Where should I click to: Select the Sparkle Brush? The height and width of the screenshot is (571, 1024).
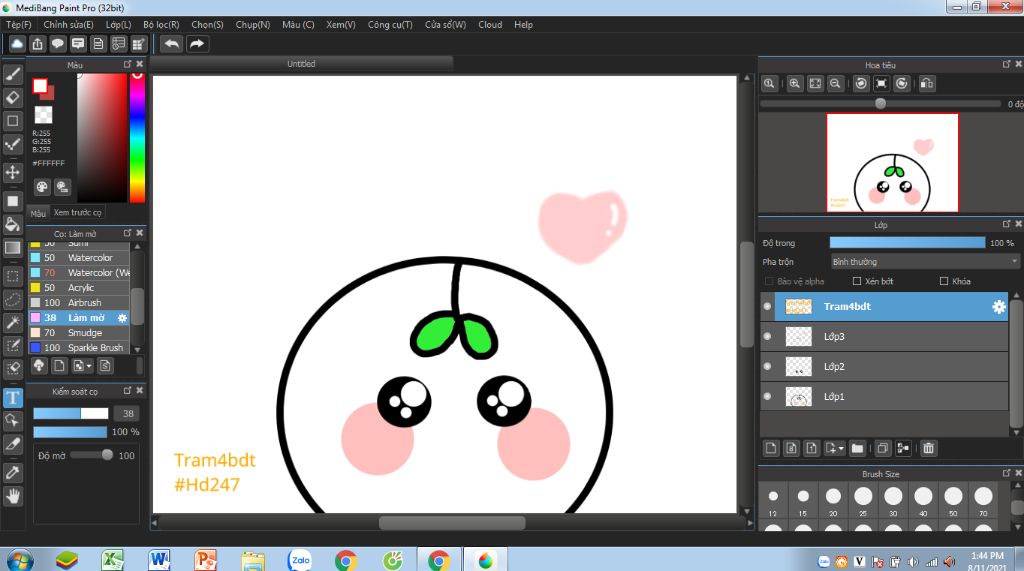[79, 348]
